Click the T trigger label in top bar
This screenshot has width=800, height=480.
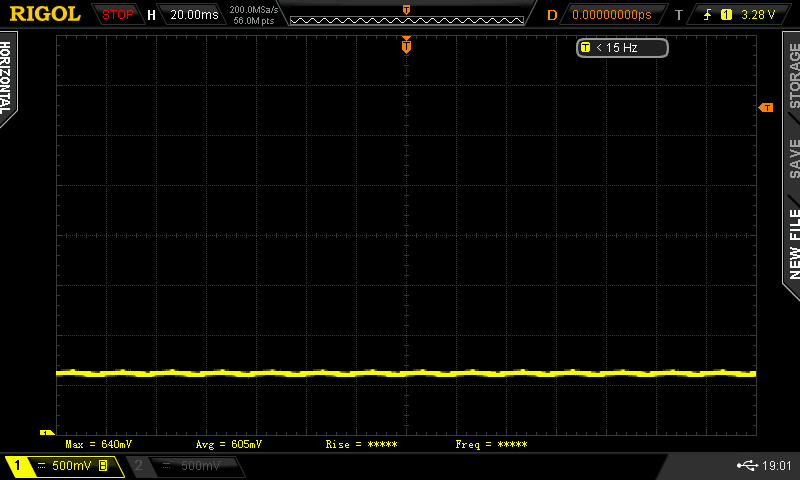pyautogui.click(x=679, y=15)
